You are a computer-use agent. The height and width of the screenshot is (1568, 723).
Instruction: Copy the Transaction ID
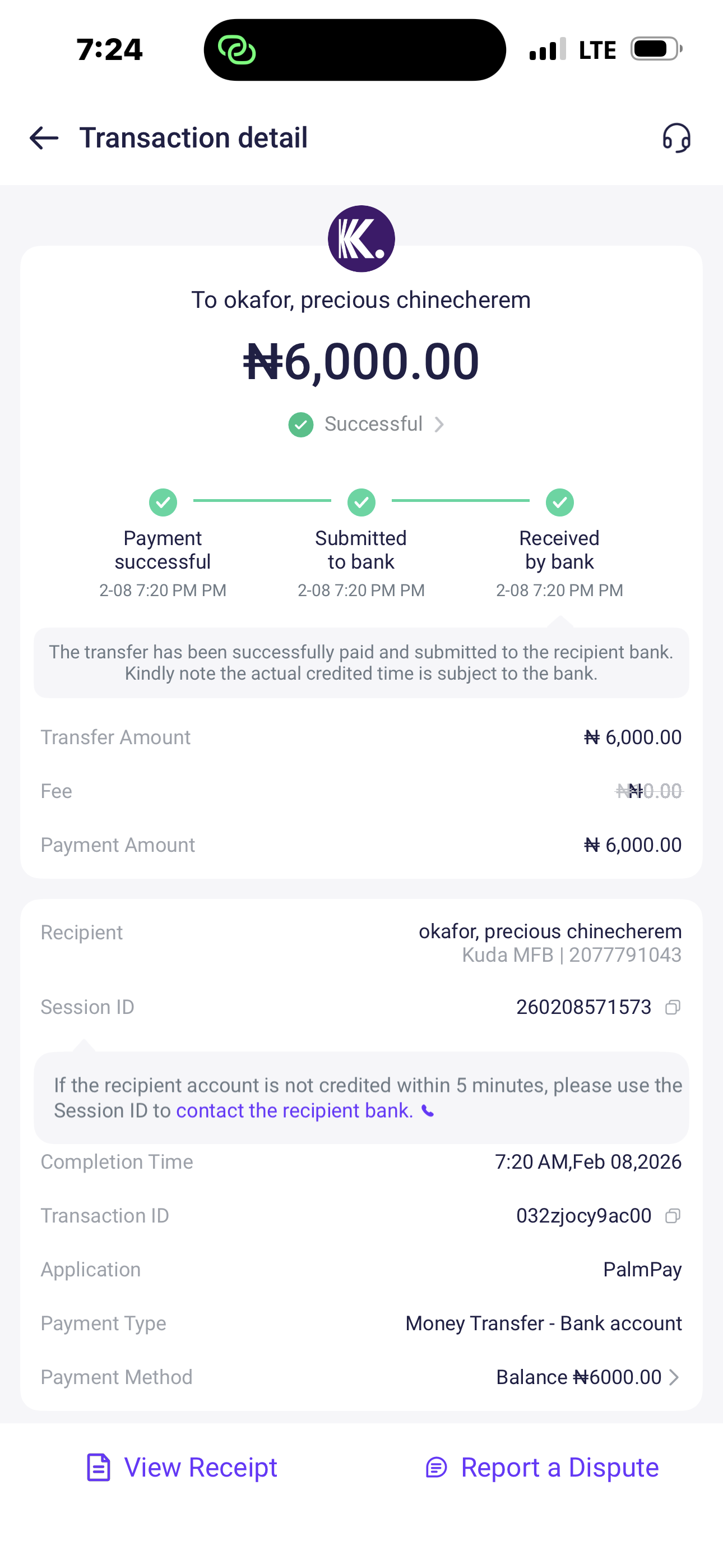[x=673, y=1216]
